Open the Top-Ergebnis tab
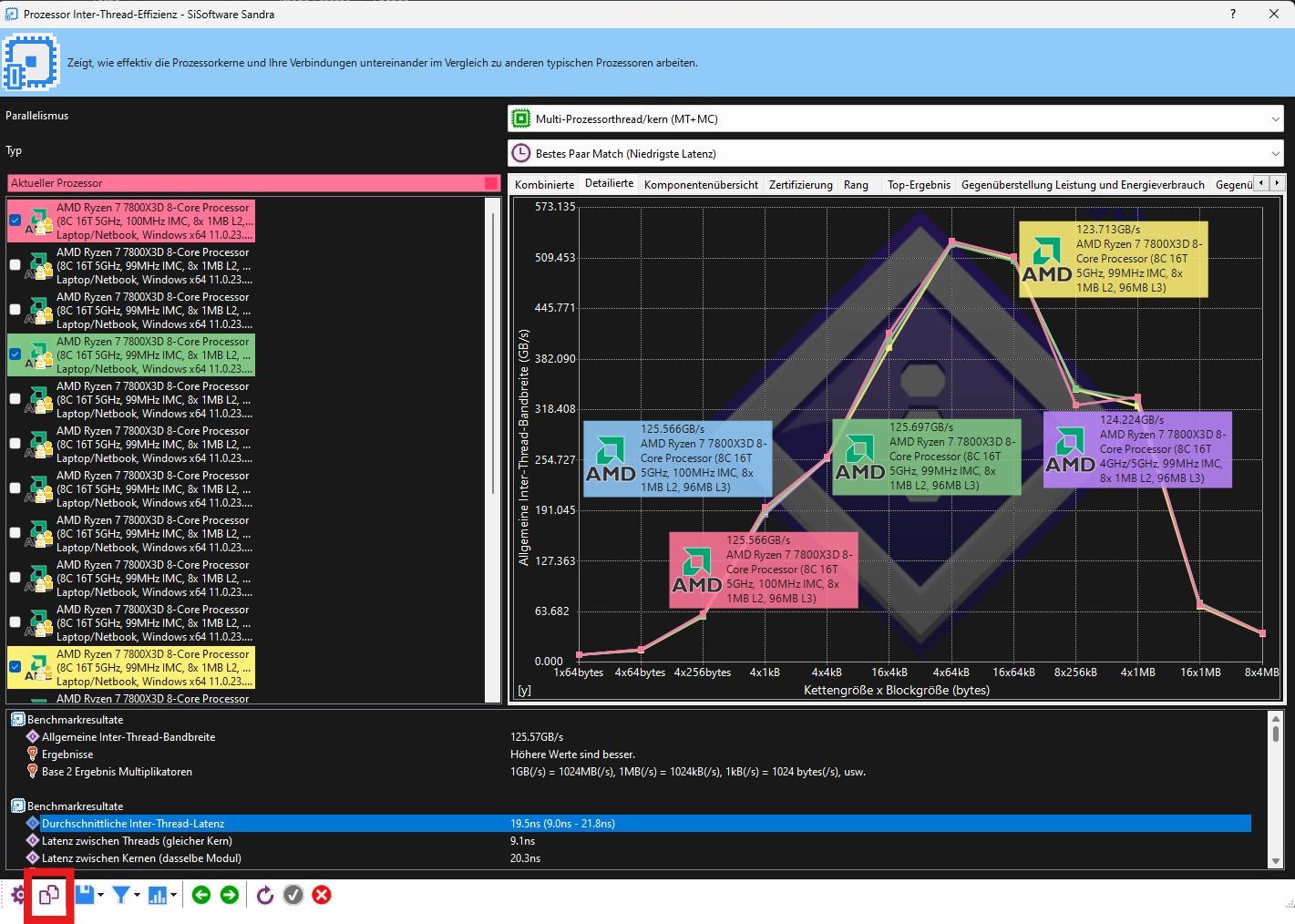This screenshot has width=1295, height=924. pos(919,184)
